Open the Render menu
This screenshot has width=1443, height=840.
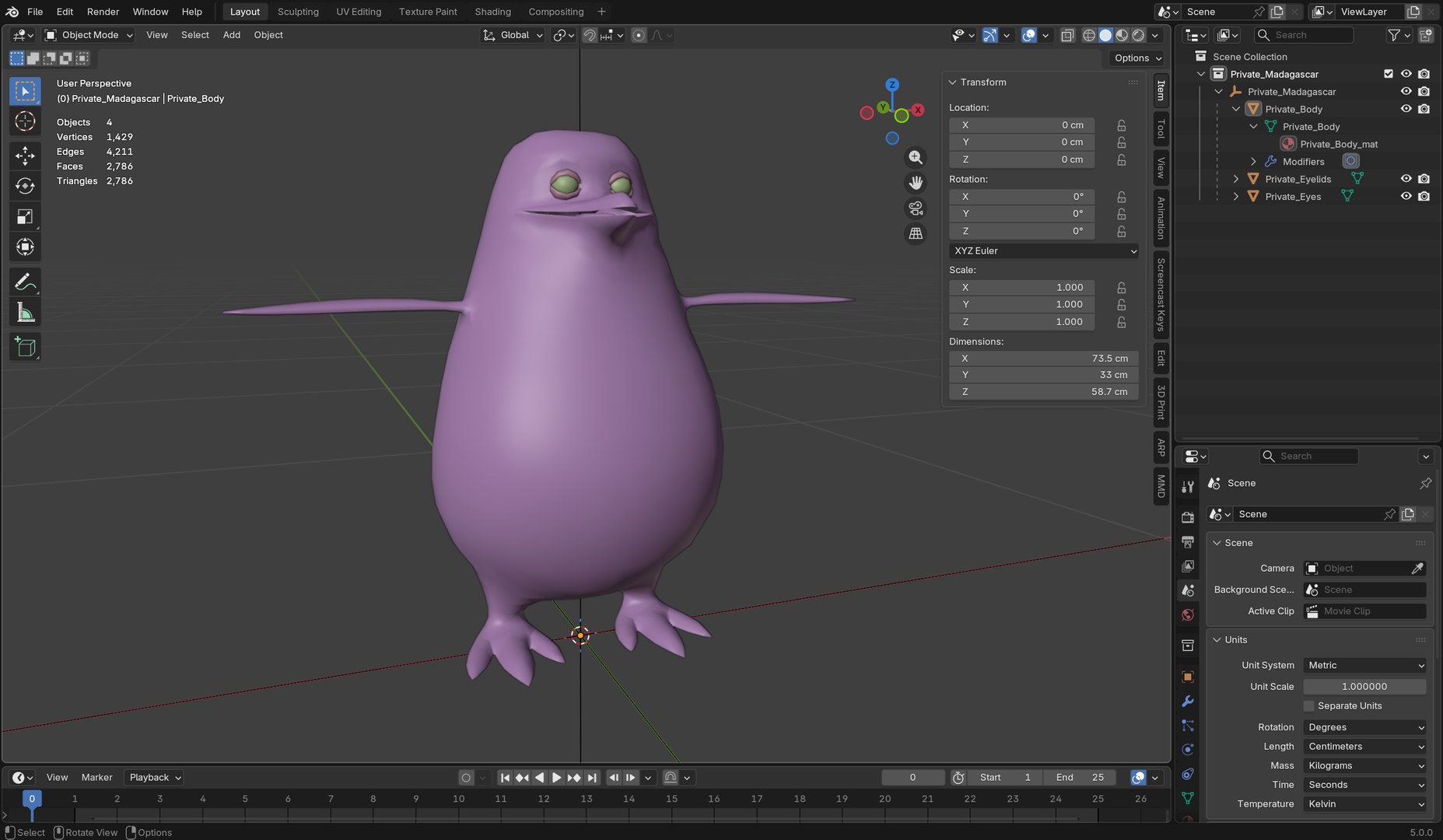(103, 12)
